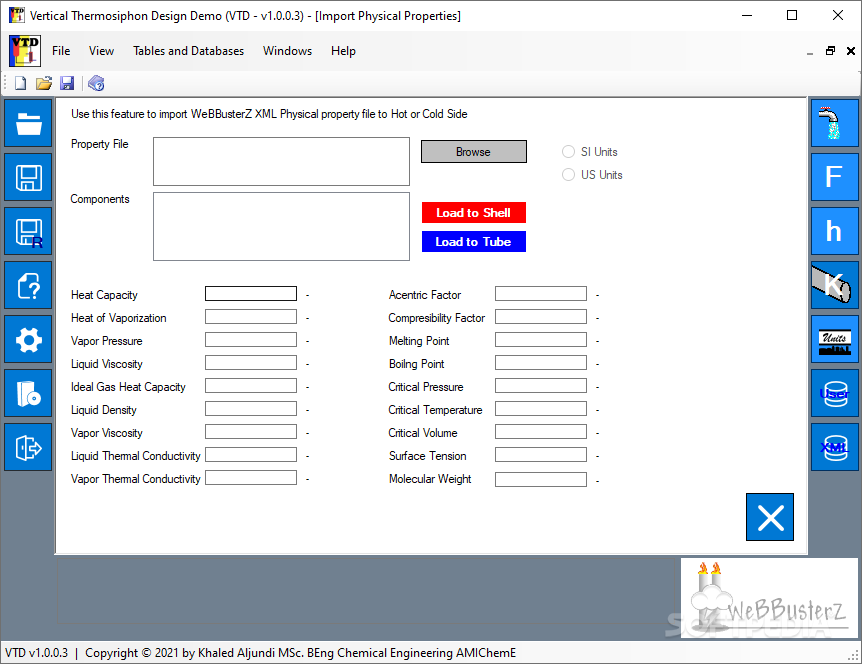Close the inner MDI child window
This screenshot has height=664, width=862.
coord(850,51)
